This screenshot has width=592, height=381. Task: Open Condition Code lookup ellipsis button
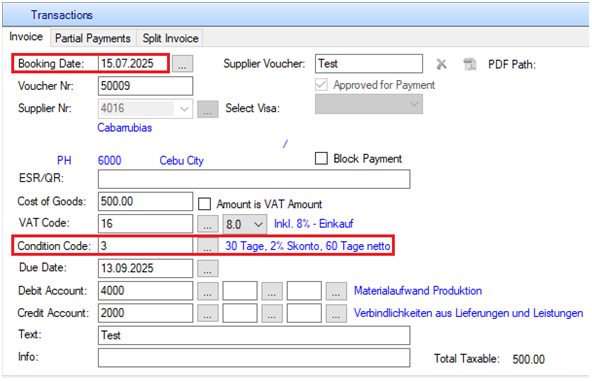click(208, 246)
